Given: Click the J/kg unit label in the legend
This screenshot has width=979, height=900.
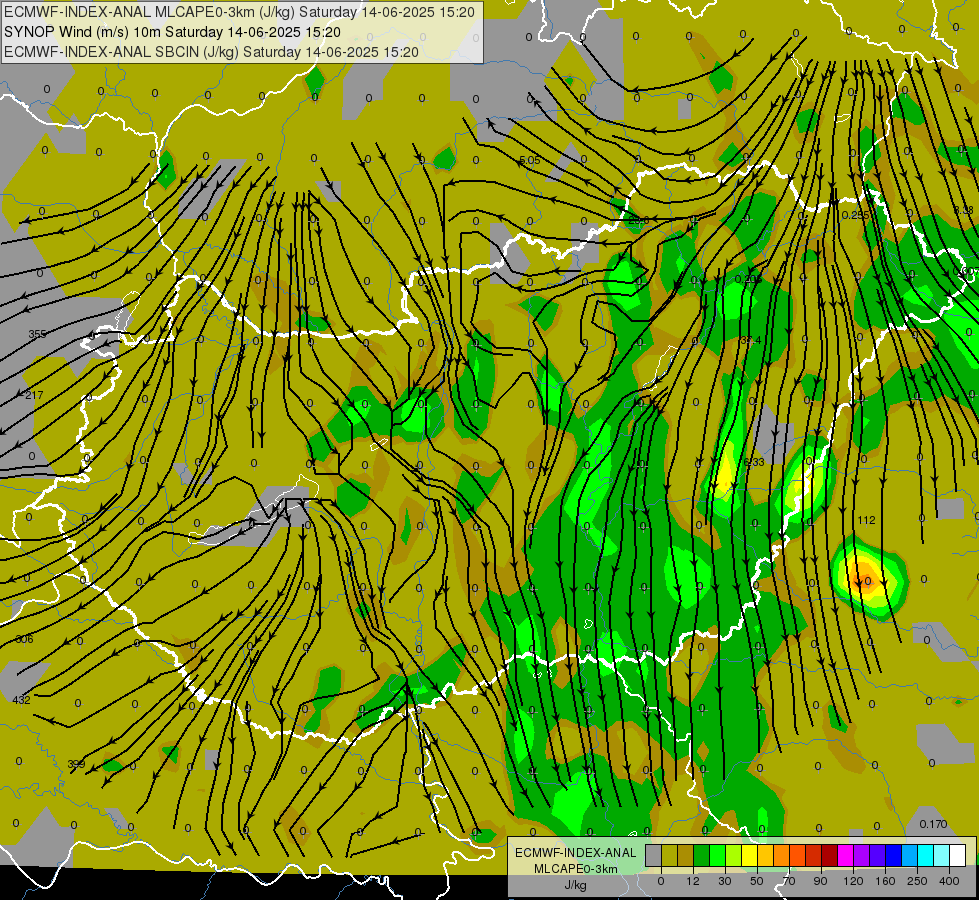Looking at the screenshot, I should 576,885.
